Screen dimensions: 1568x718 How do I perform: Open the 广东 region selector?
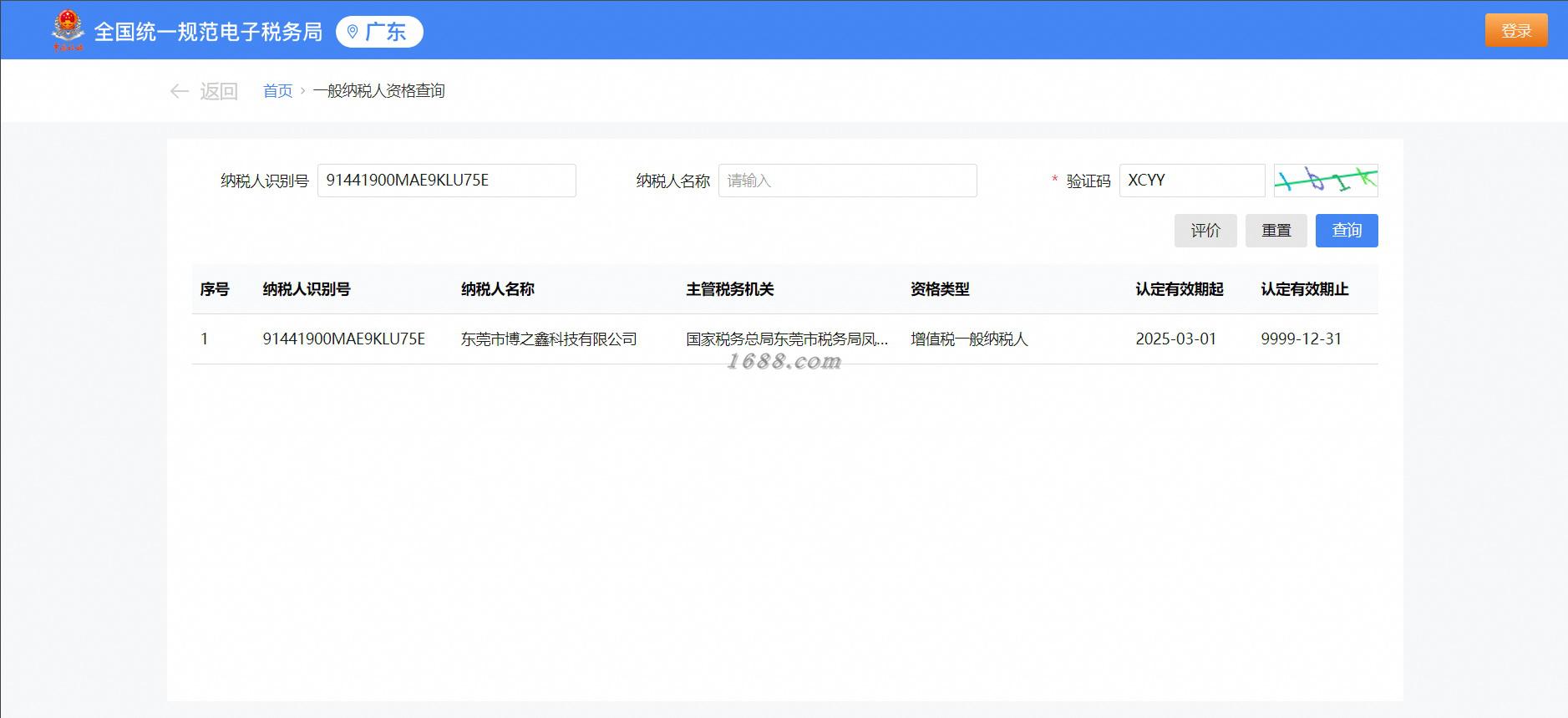(x=379, y=32)
